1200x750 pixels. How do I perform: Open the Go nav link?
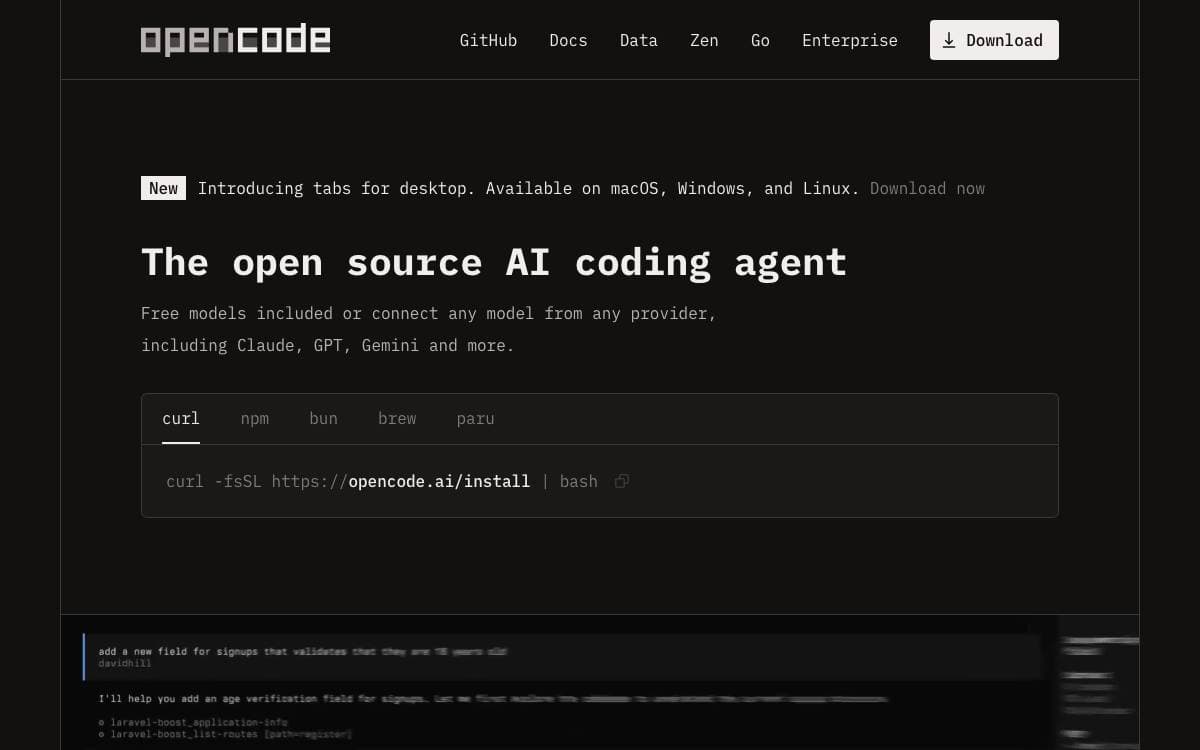pyautogui.click(x=760, y=40)
